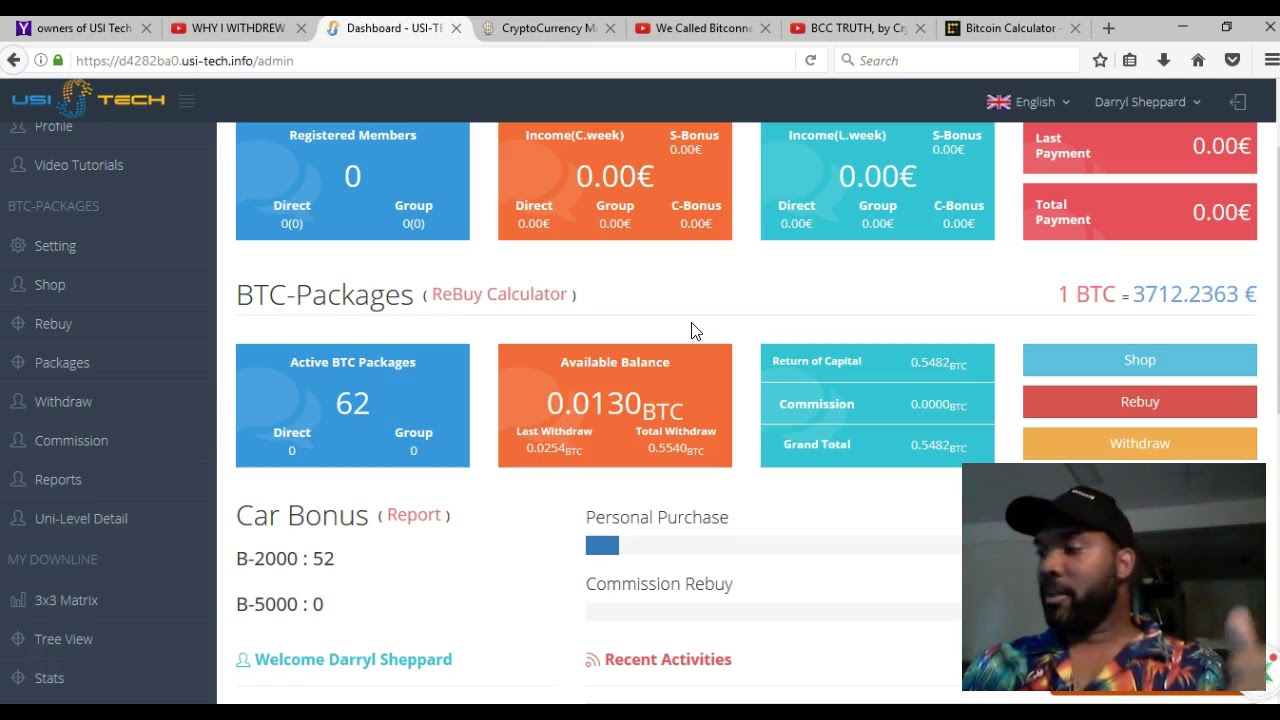Click the 'Grand Total' row label
This screenshot has width=1280, height=720.
coord(817,445)
